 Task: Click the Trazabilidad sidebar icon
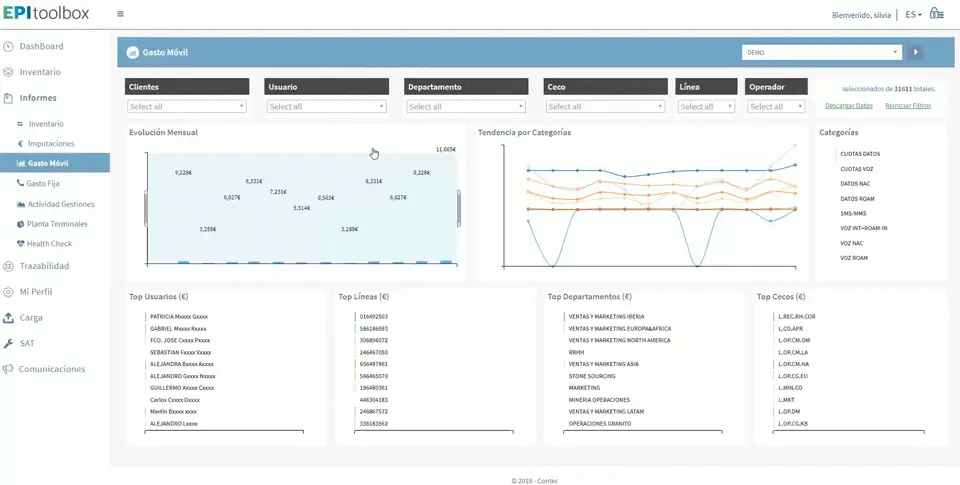click(x=8, y=266)
